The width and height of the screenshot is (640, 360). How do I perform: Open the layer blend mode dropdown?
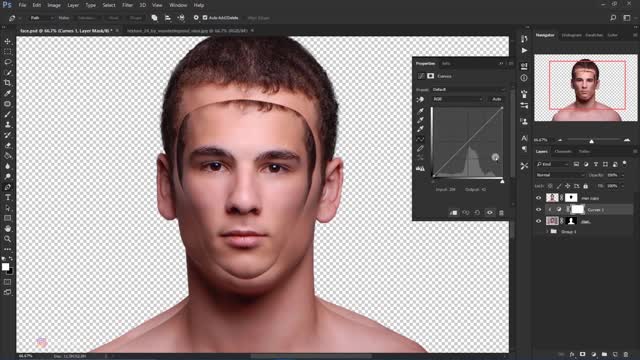coord(560,175)
